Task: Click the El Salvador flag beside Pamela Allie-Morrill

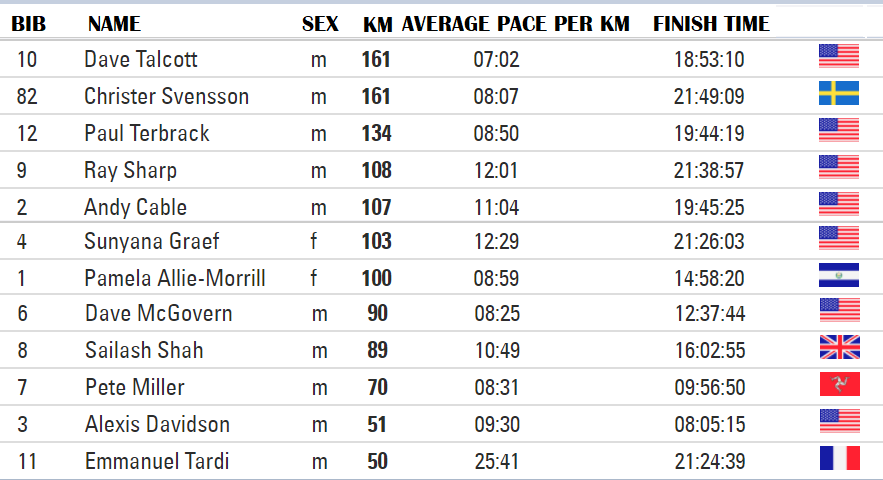Action: (839, 275)
